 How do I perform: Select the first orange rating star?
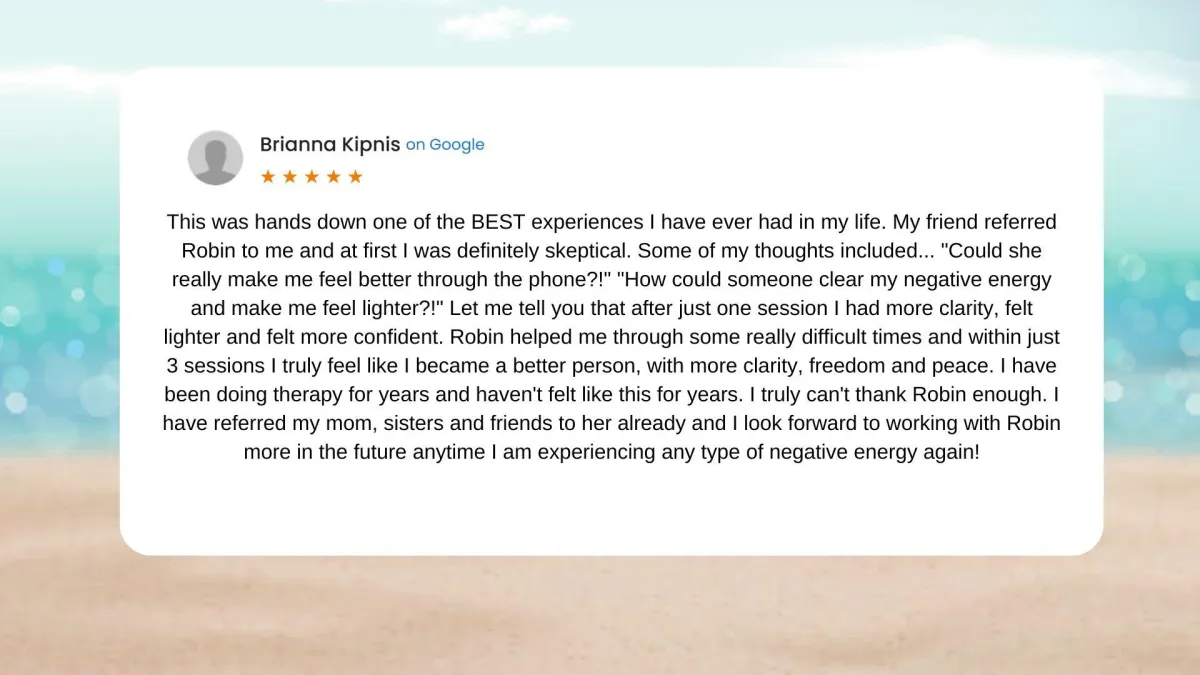(268, 177)
